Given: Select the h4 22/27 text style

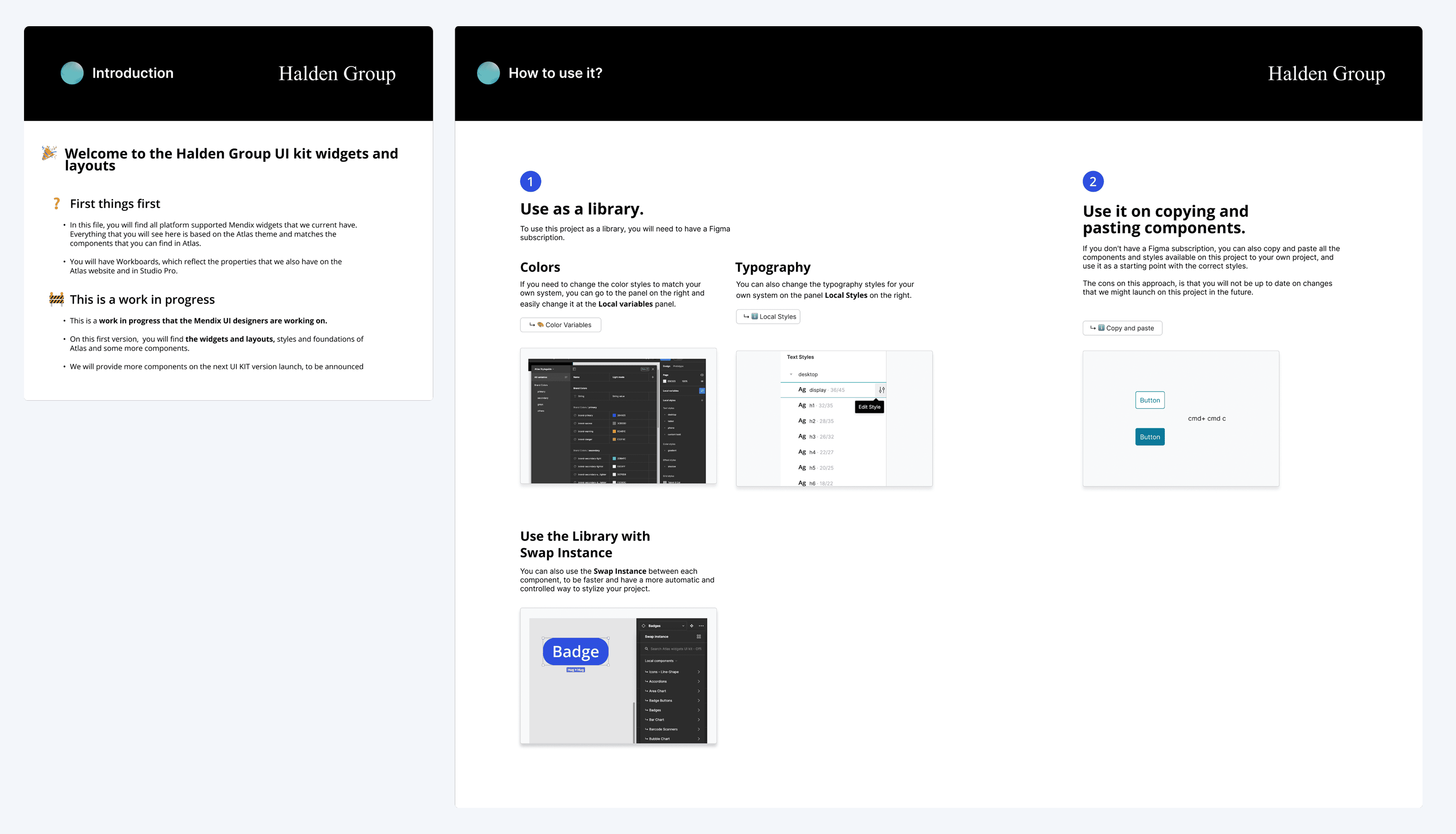Looking at the screenshot, I should pyautogui.click(x=816, y=453).
